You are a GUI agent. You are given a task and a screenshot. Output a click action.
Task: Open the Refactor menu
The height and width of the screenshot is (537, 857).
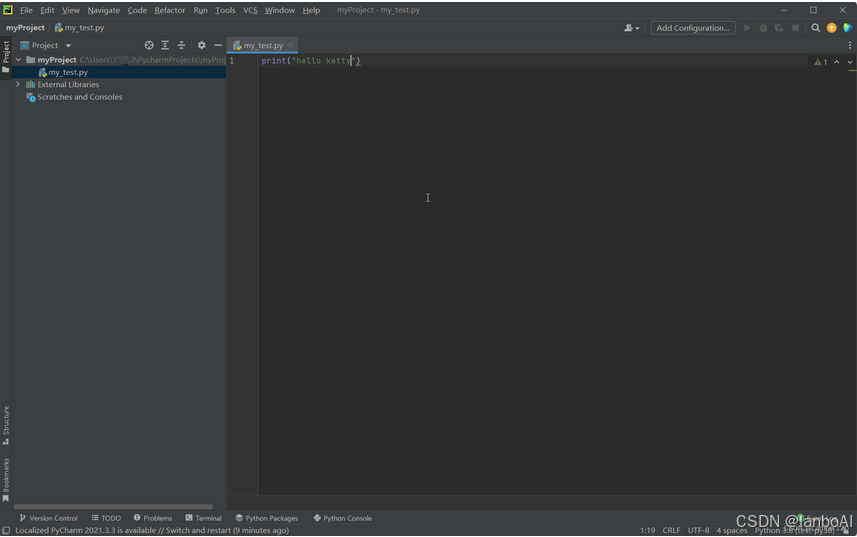coord(169,10)
